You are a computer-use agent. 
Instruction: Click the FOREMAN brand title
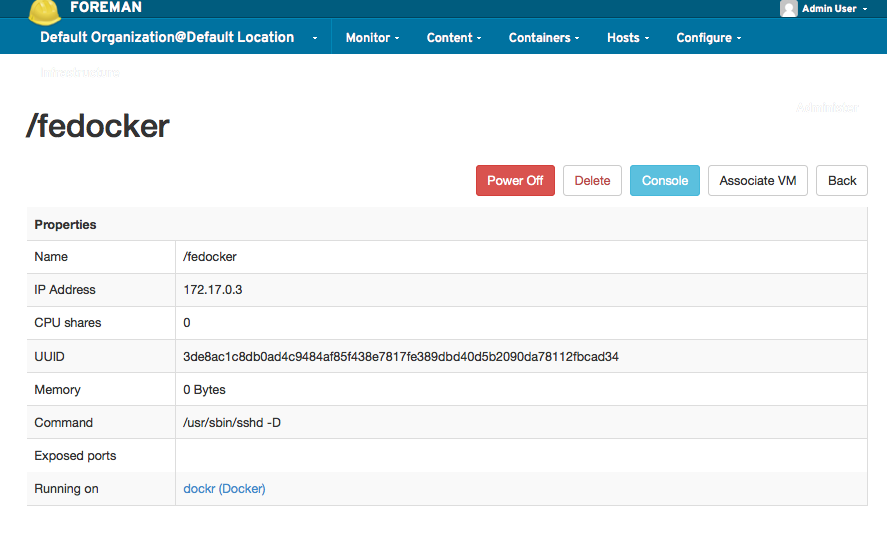pos(106,7)
